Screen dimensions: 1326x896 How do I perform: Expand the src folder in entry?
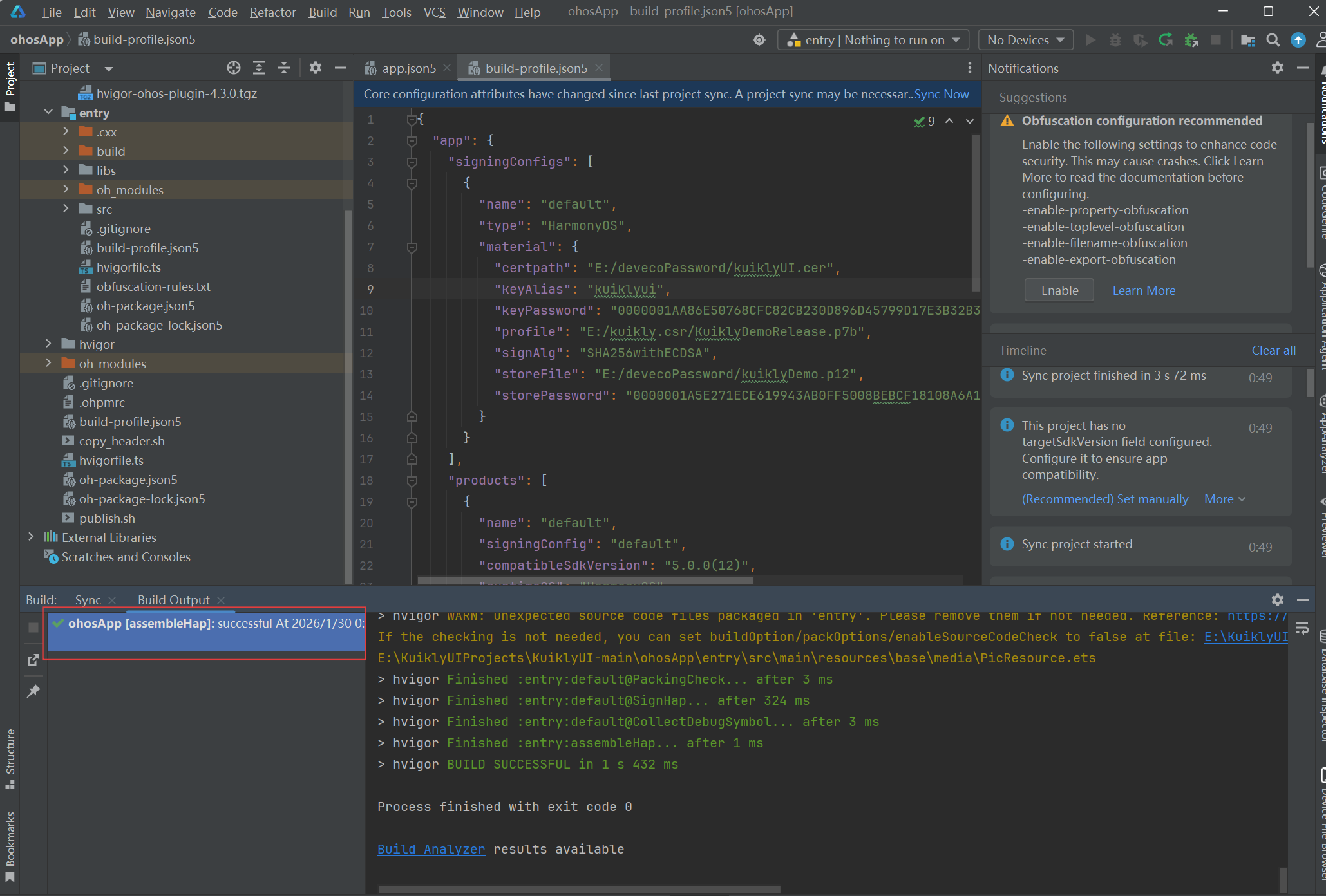click(x=66, y=209)
